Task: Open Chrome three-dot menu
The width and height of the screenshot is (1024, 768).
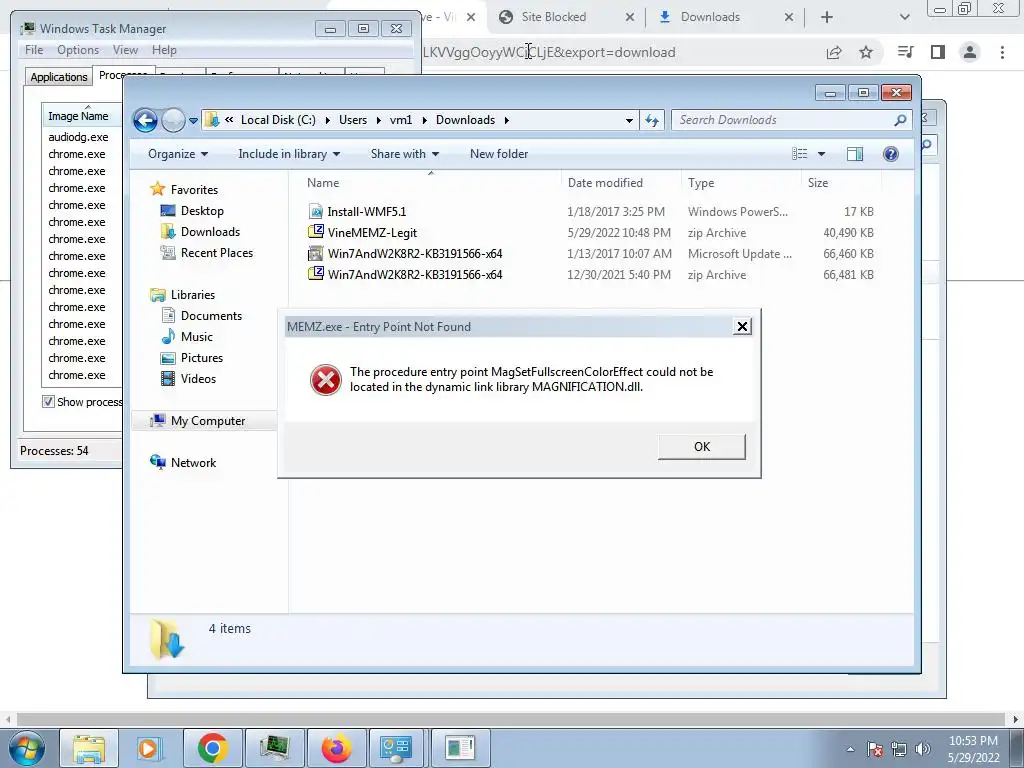Action: (1002, 52)
